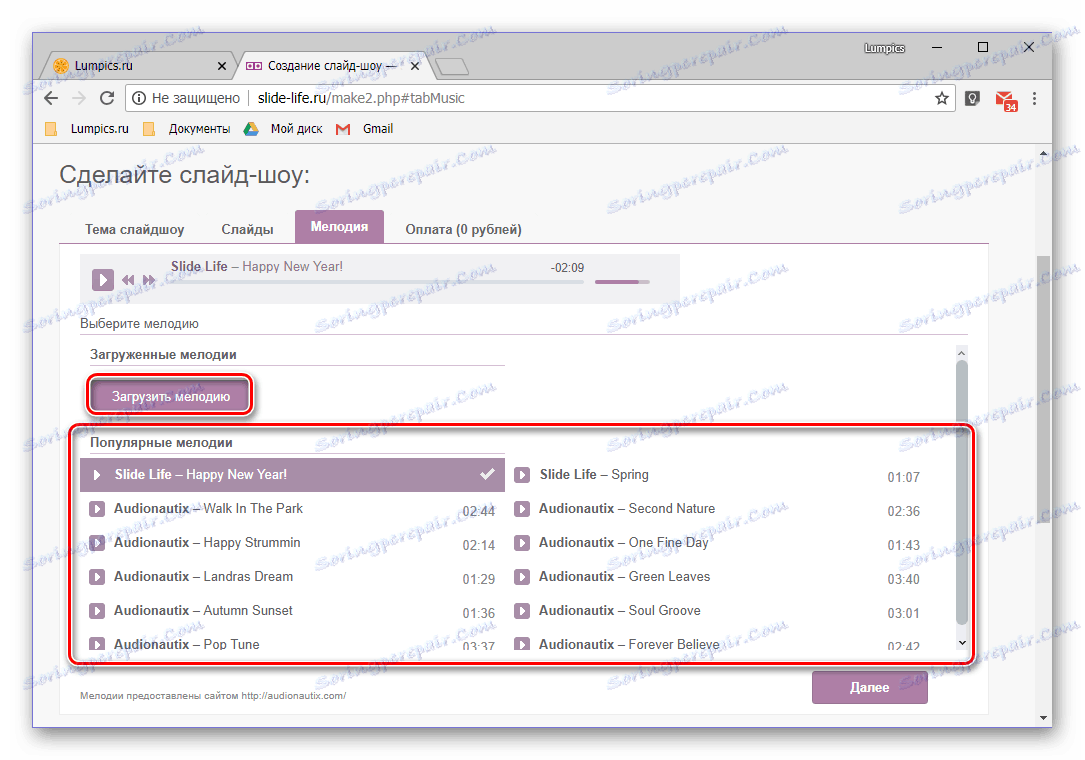Open the Lumpics.ru bookmark
This screenshot has width=1085, height=760.
[x=88, y=129]
